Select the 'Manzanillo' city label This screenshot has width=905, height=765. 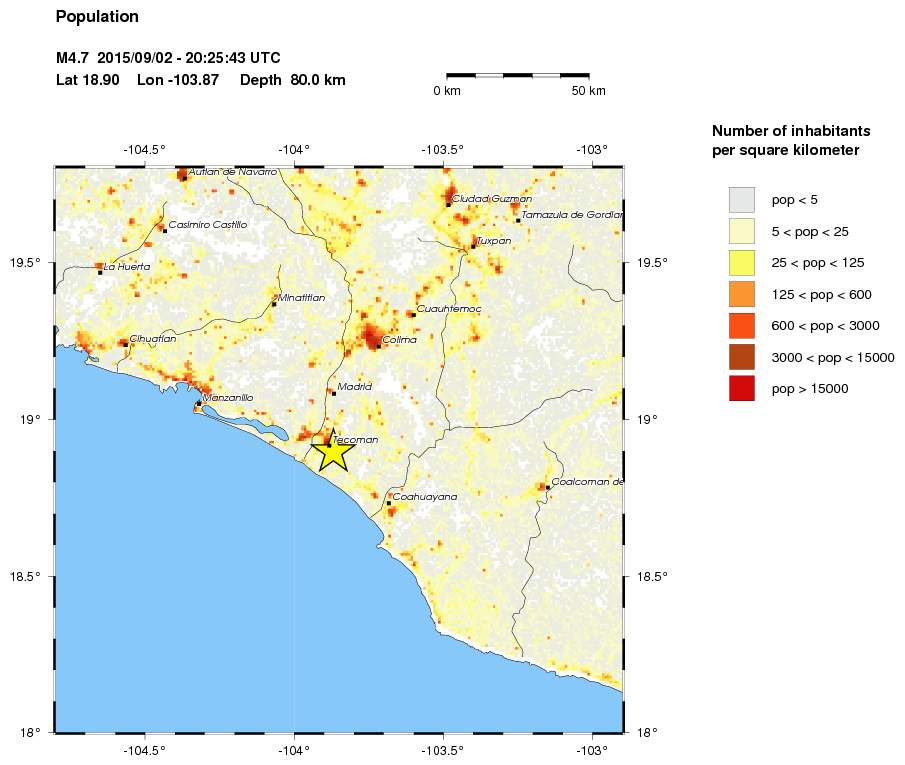pos(228,397)
